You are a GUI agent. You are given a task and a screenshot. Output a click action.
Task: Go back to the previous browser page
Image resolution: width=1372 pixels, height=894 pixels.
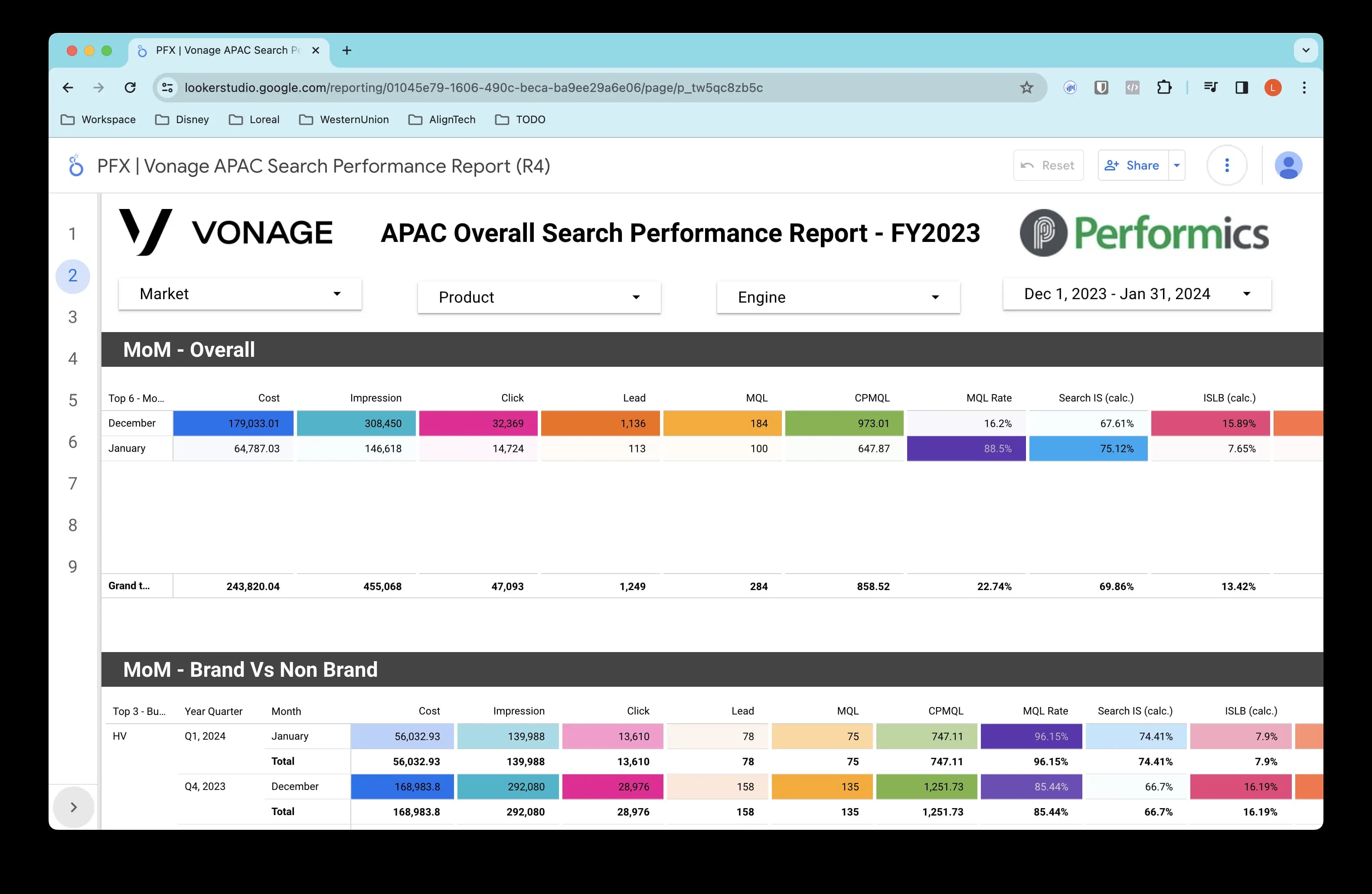point(68,88)
